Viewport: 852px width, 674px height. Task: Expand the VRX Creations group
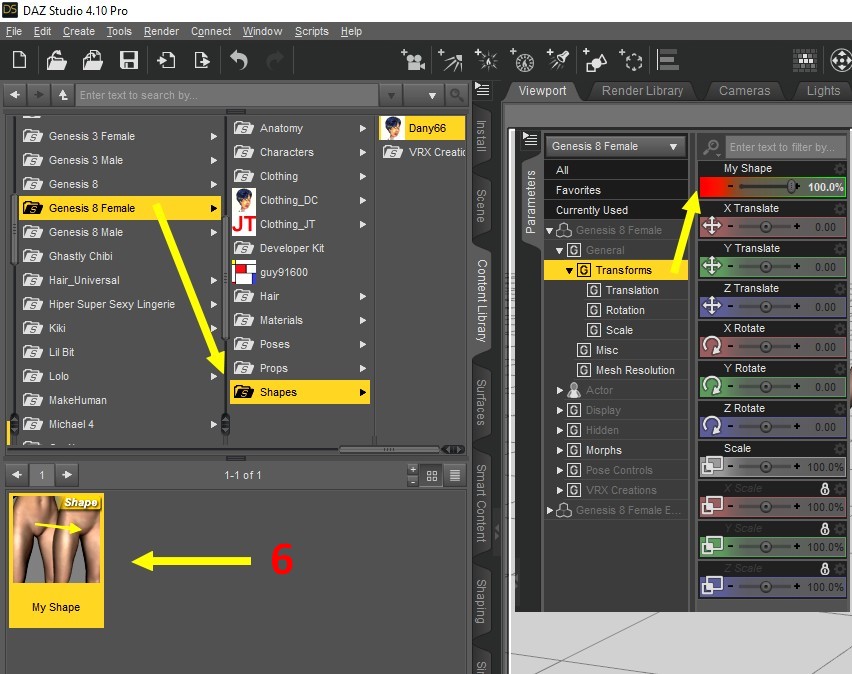(x=560, y=490)
